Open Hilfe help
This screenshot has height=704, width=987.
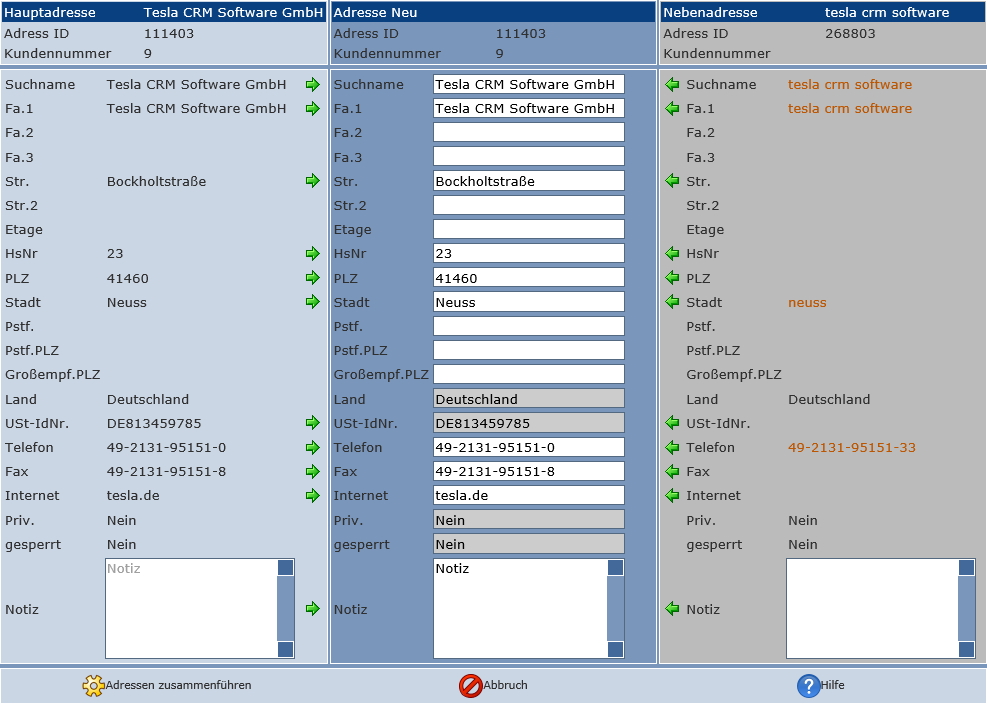point(820,686)
